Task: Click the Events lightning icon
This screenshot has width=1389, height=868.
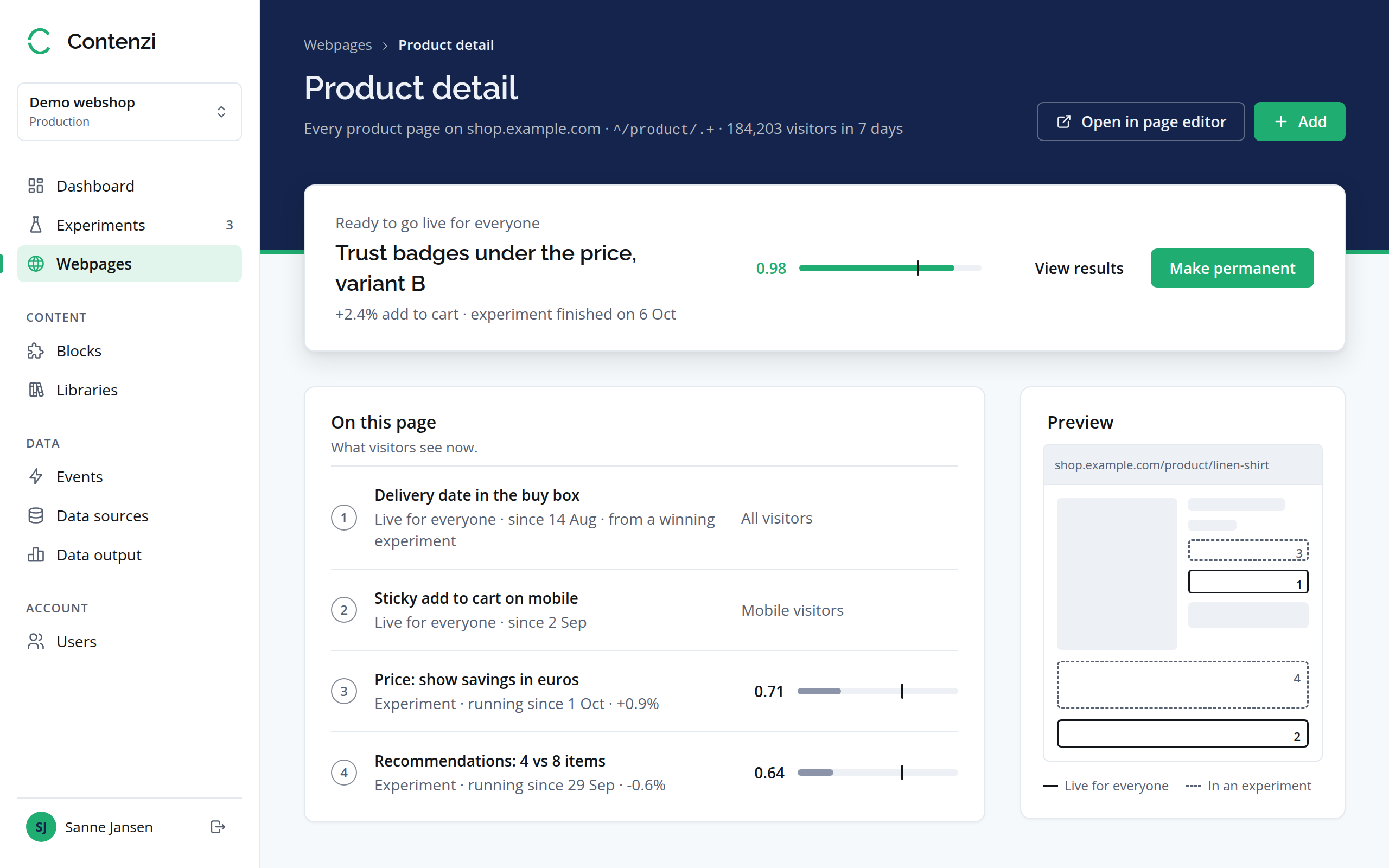Action: pyautogui.click(x=36, y=476)
